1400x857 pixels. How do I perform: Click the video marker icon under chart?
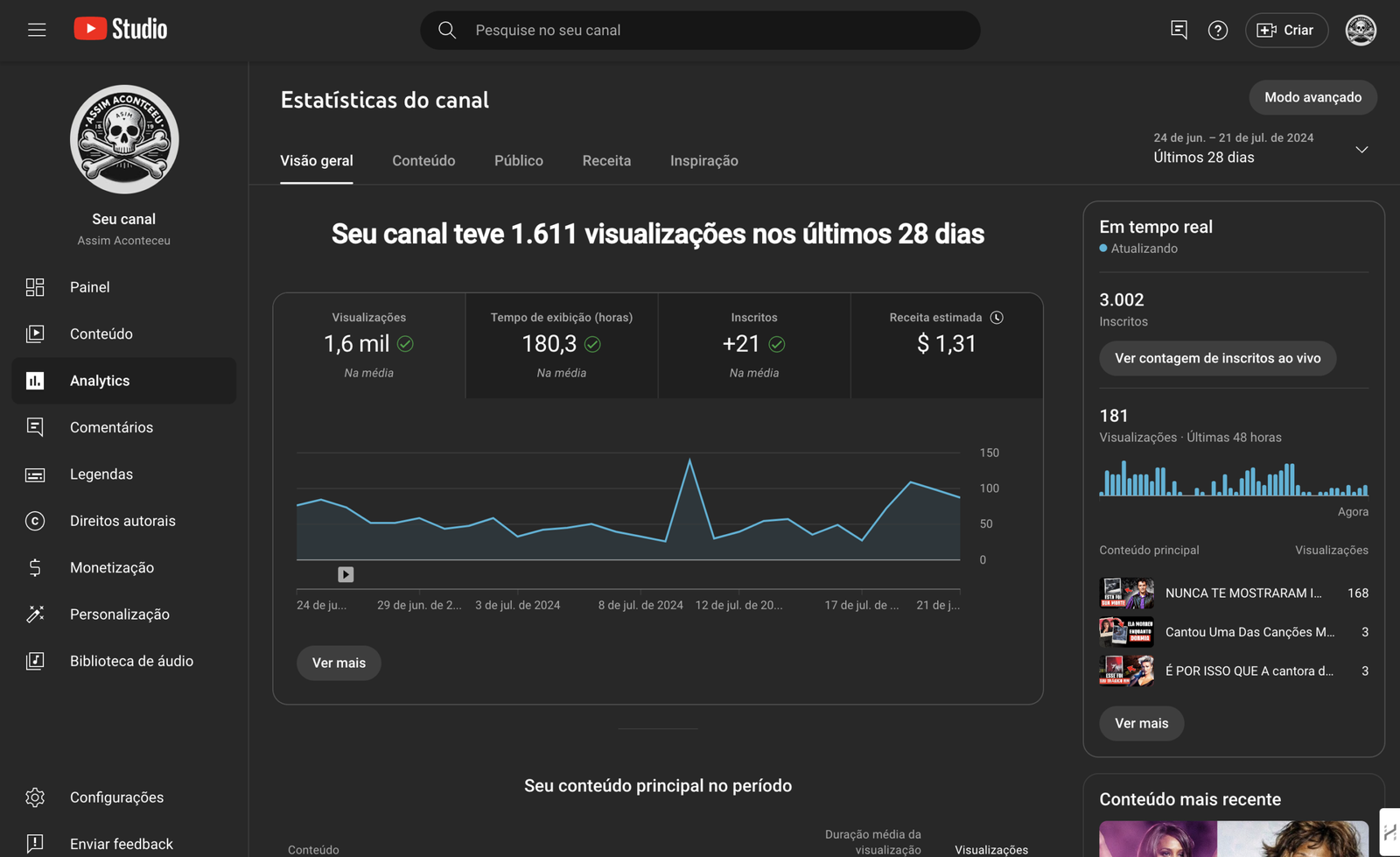(x=346, y=574)
